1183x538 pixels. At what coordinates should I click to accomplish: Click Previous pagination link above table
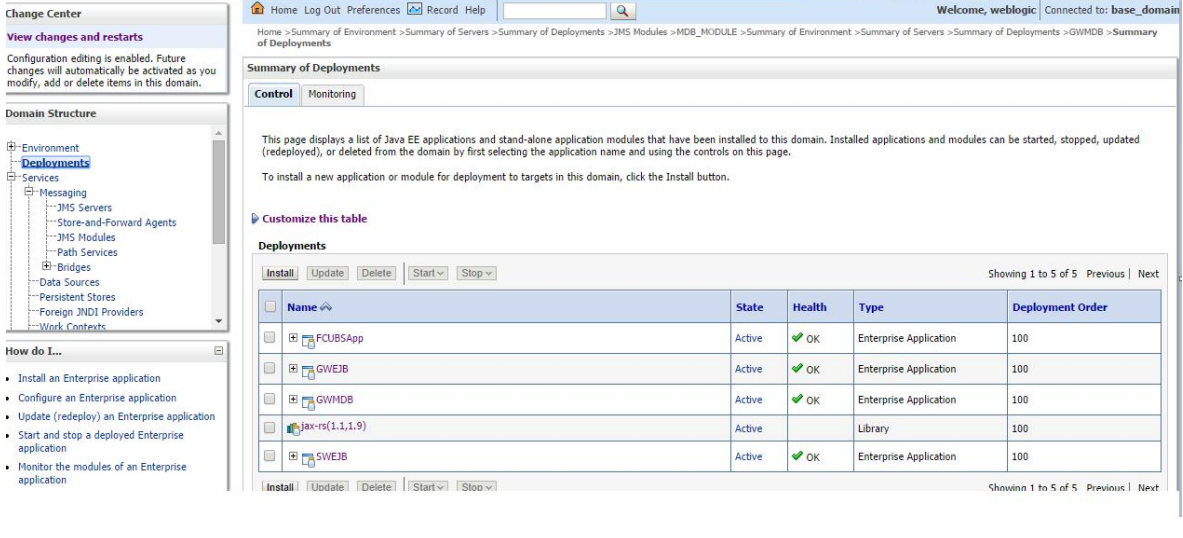point(1105,274)
